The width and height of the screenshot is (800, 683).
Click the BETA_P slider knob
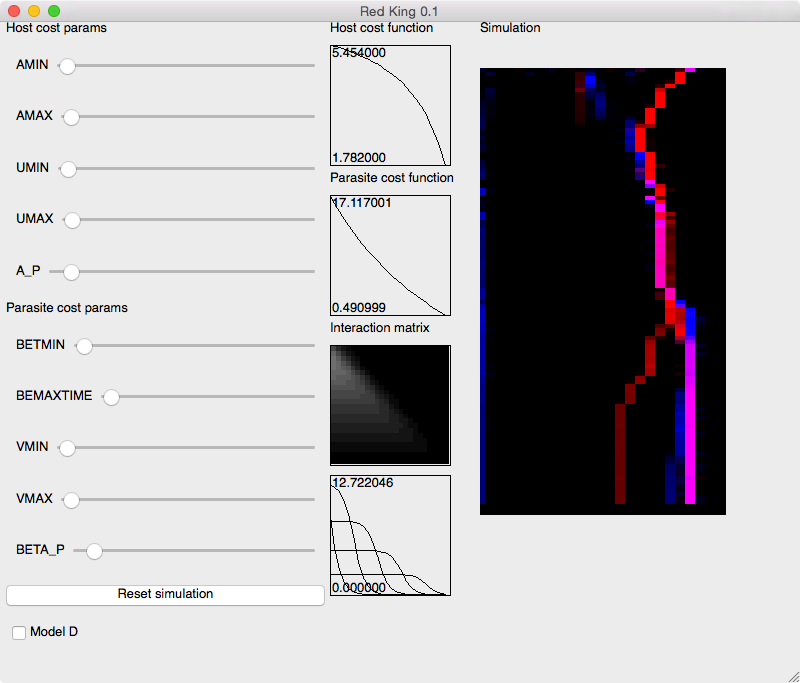point(94,551)
